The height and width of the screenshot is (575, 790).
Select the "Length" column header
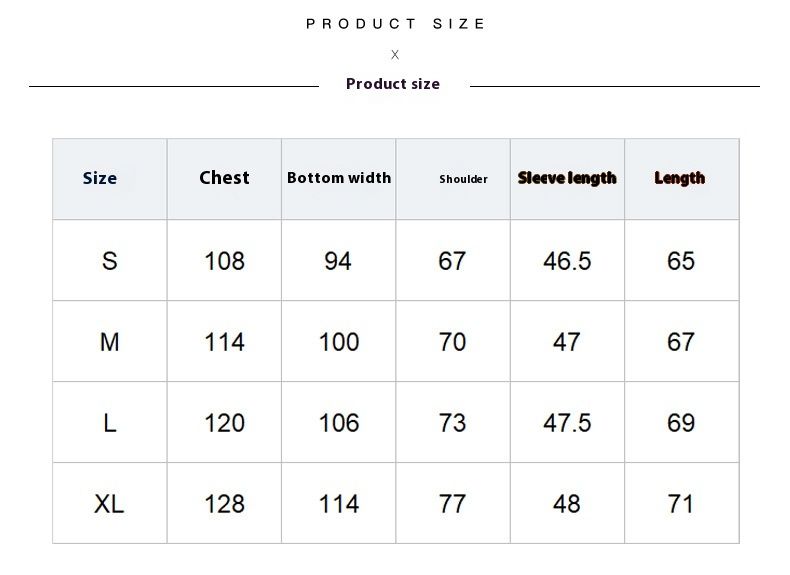click(x=680, y=178)
